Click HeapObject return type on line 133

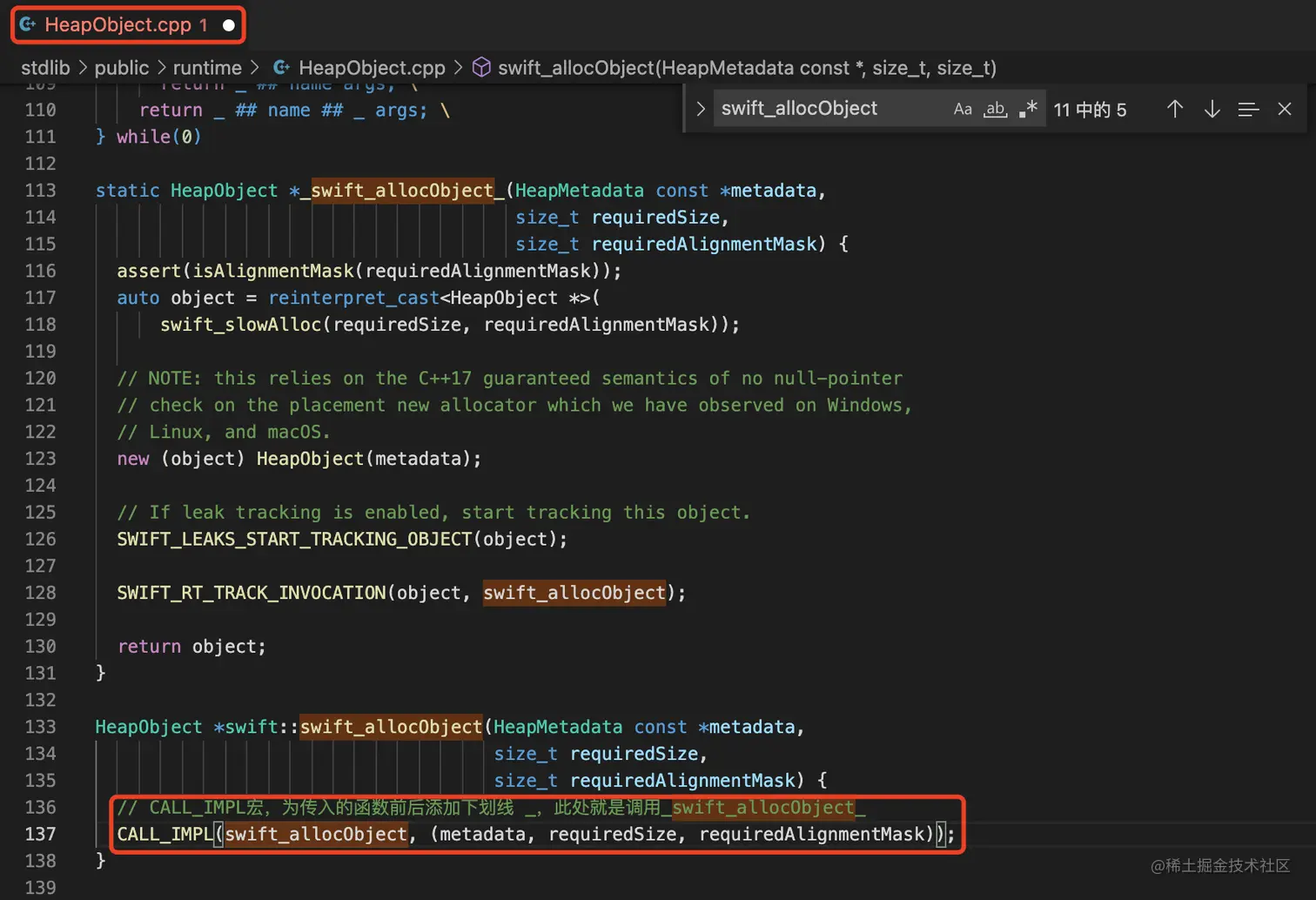(149, 727)
